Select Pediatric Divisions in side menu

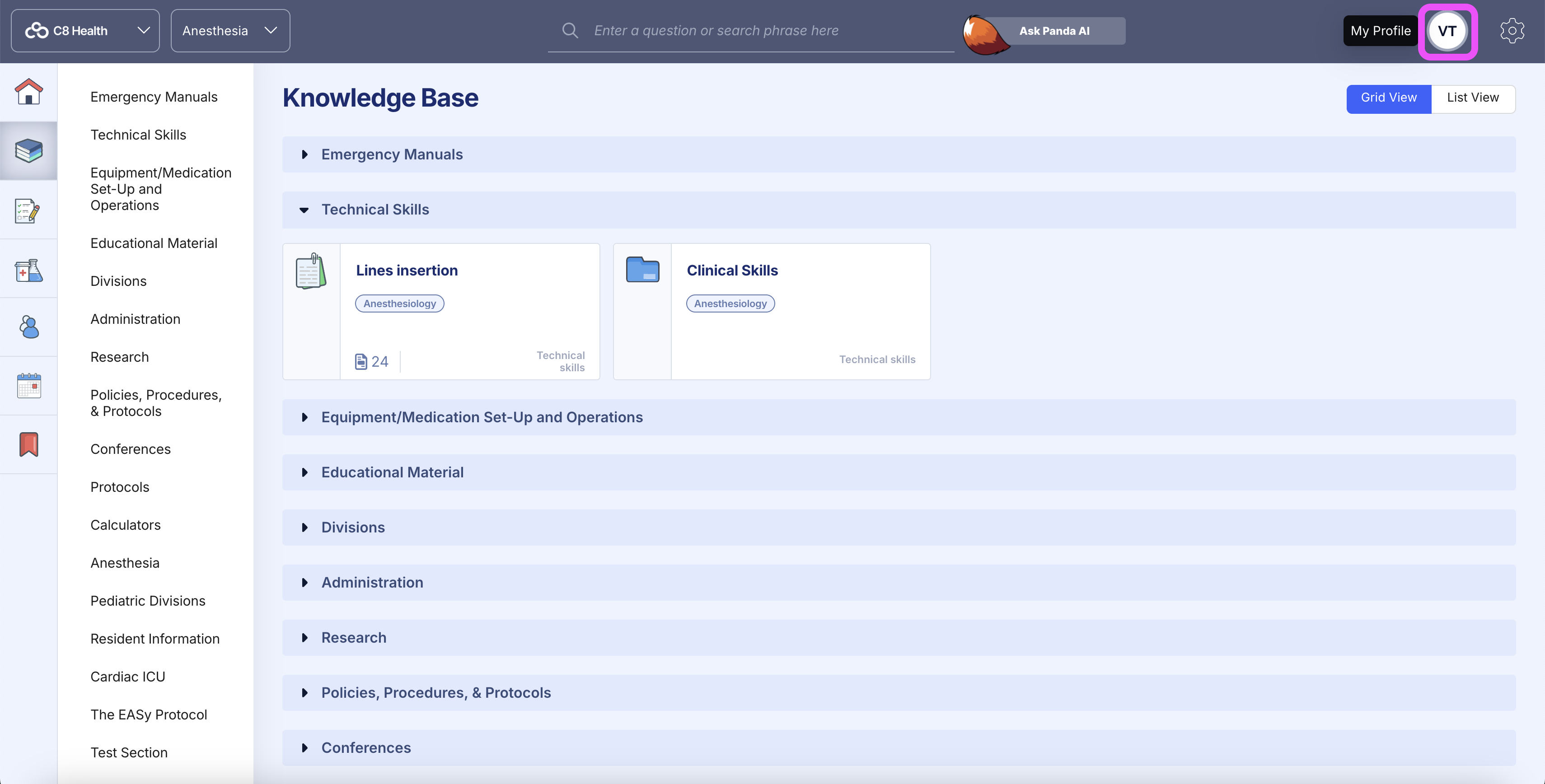(x=148, y=601)
